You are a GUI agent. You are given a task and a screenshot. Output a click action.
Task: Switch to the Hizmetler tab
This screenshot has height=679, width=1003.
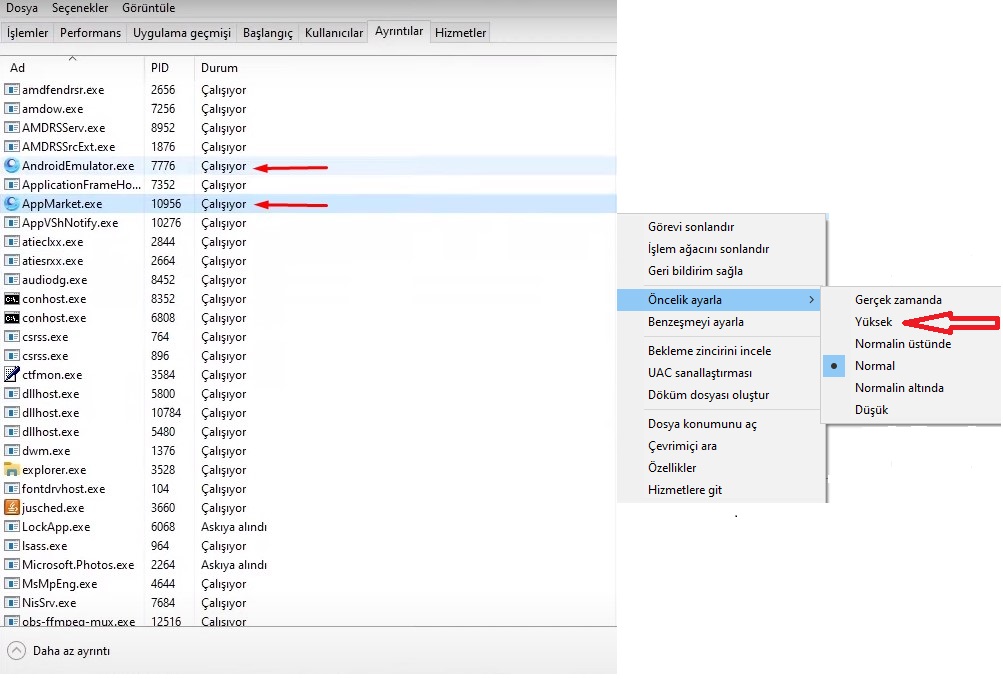[461, 33]
